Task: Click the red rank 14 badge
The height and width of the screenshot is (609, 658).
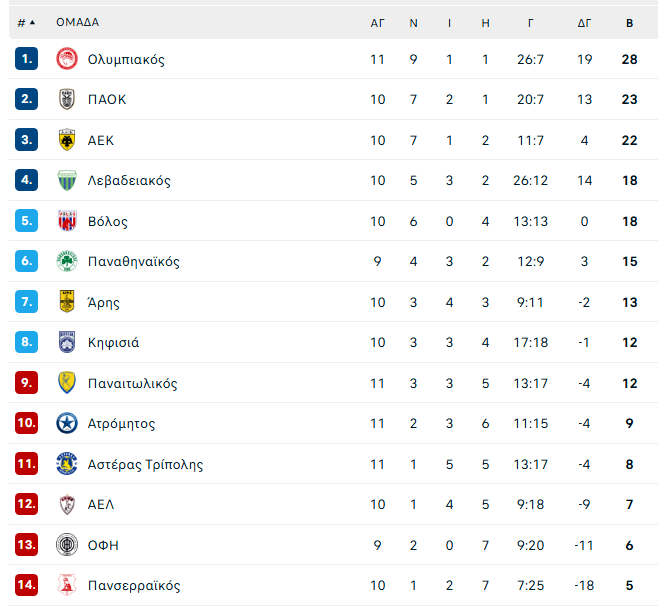Action: tap(26, 585)
